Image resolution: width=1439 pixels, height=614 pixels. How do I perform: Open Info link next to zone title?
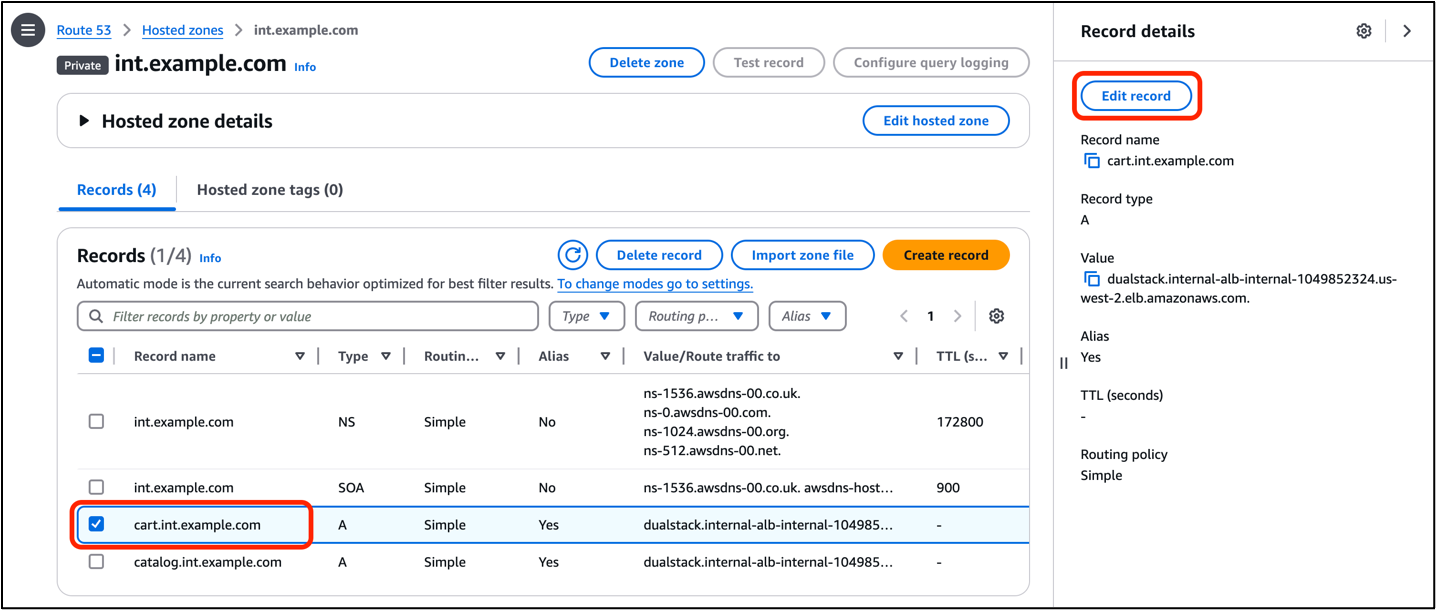click(305, 67)
